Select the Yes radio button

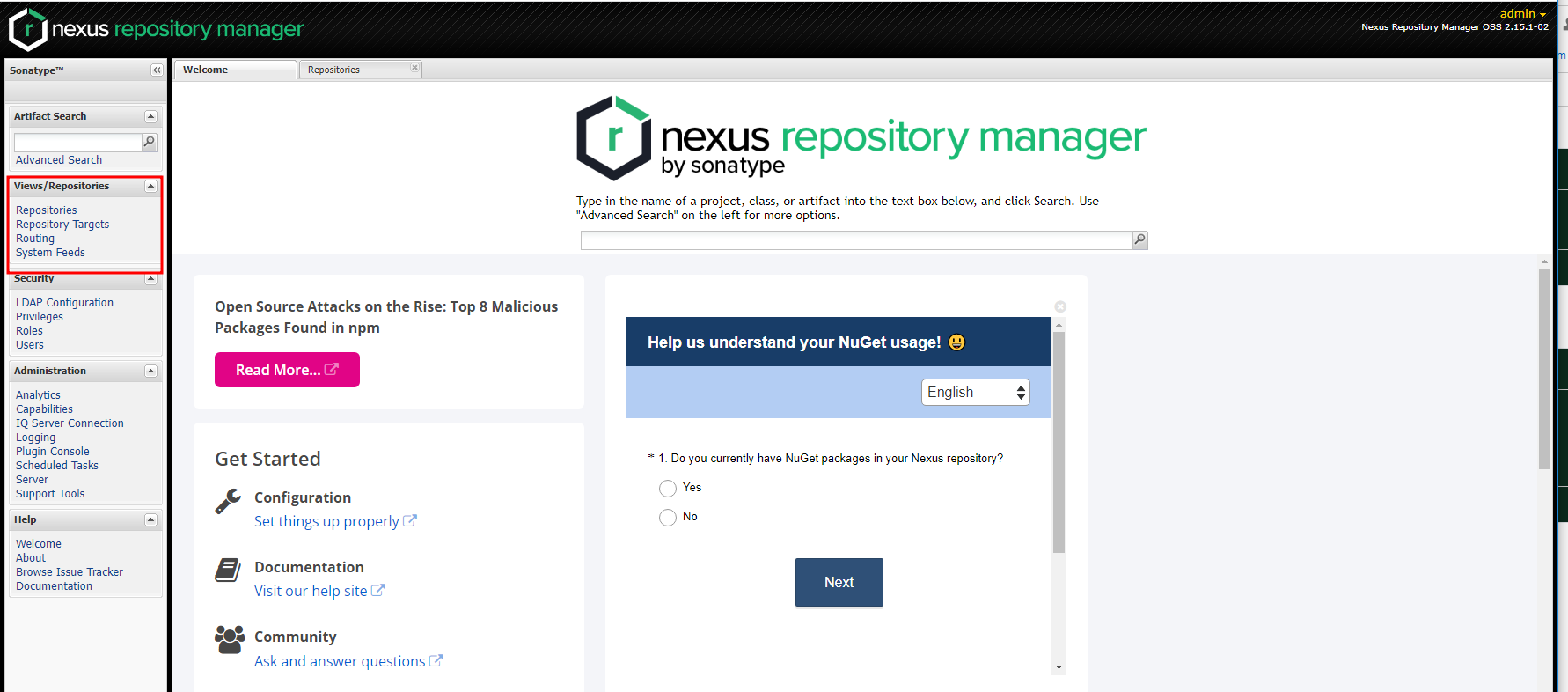(668, 488)
